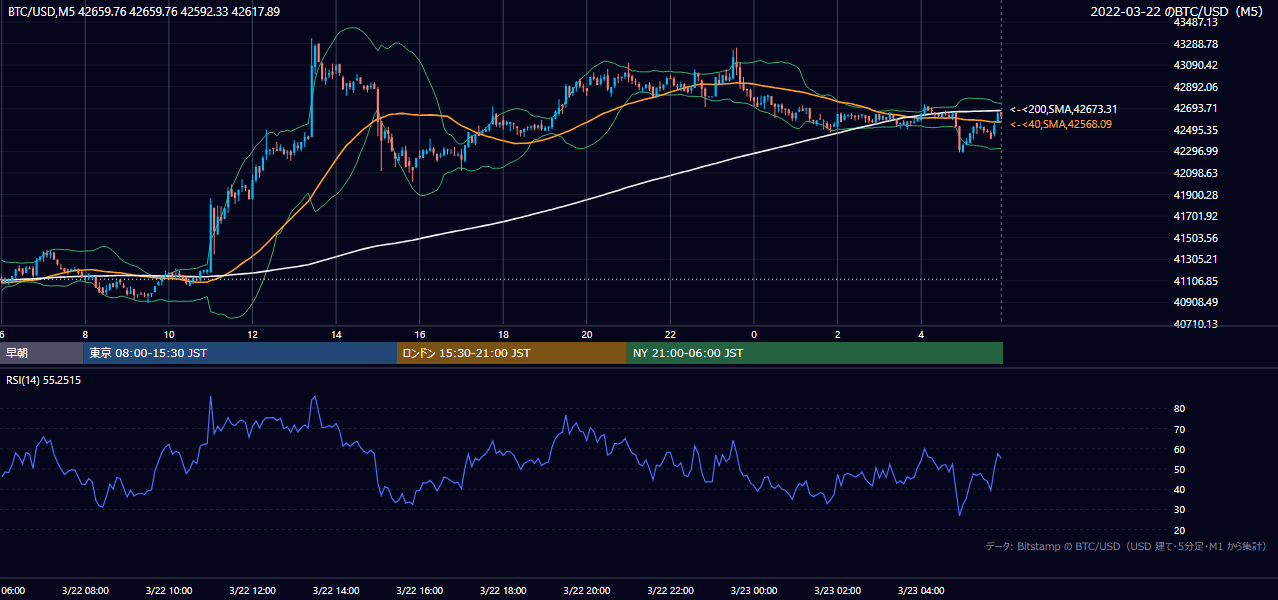Click the BTC/USD,M5 OHLC header text
The height and width of the screenshot is (600, 1278).
pos(144,12)
